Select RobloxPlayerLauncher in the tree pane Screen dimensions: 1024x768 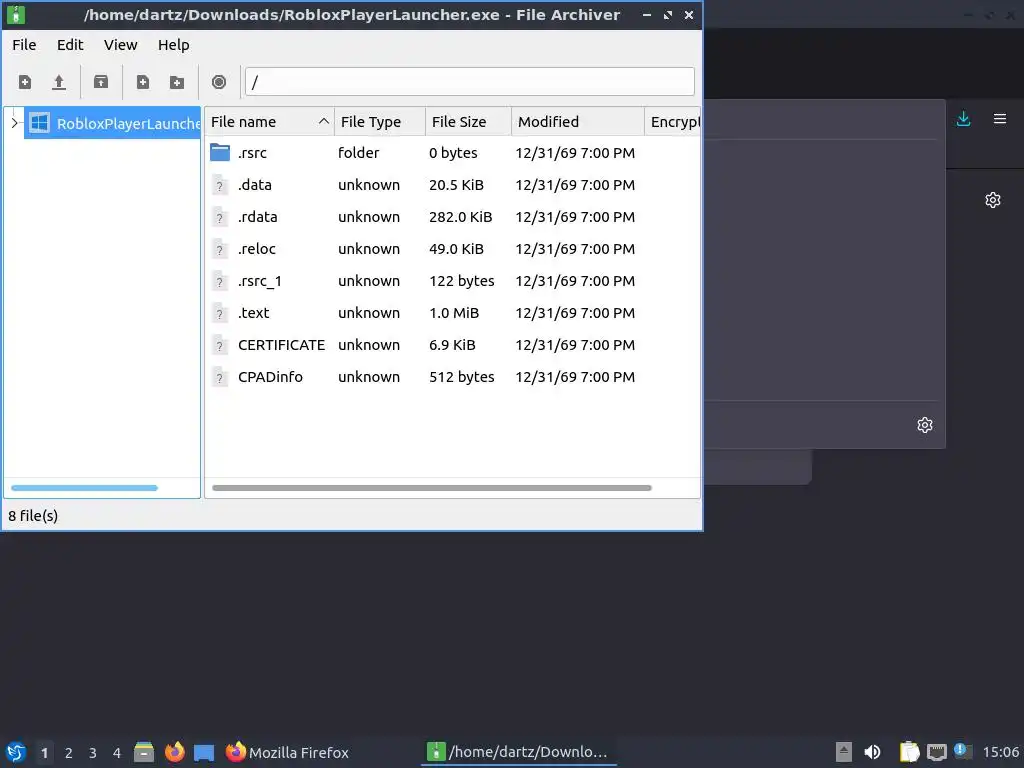[x=112, y=123]
